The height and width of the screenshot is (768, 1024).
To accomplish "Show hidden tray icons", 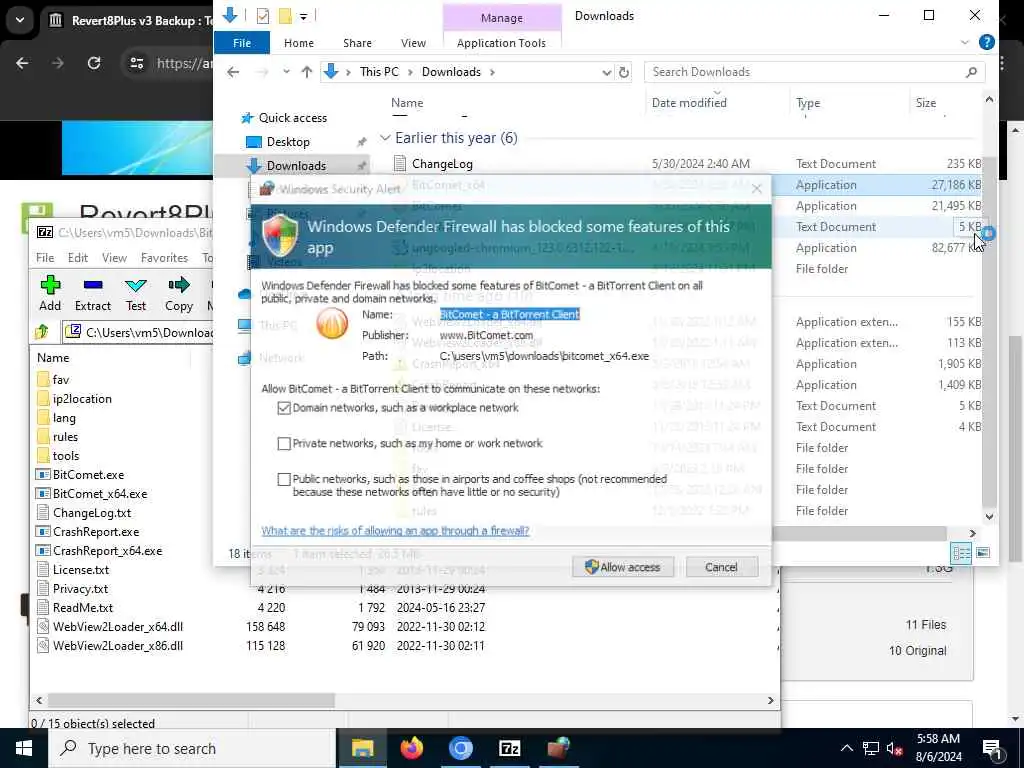I will (846, 748).
